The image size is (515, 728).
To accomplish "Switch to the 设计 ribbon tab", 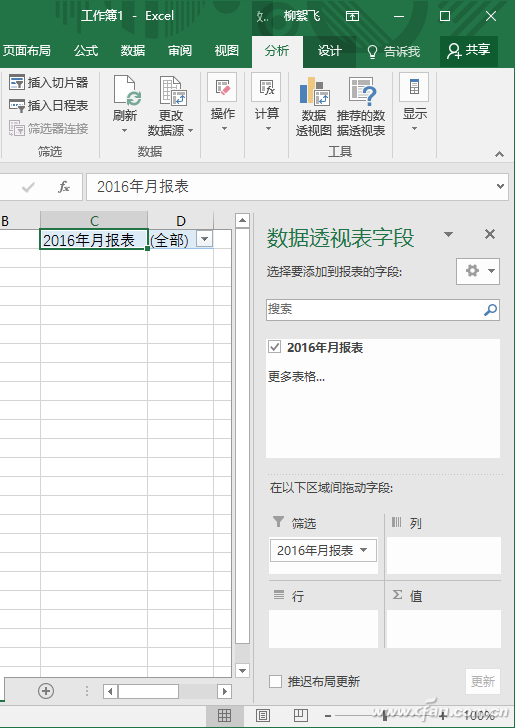I will tap(330, 51).
